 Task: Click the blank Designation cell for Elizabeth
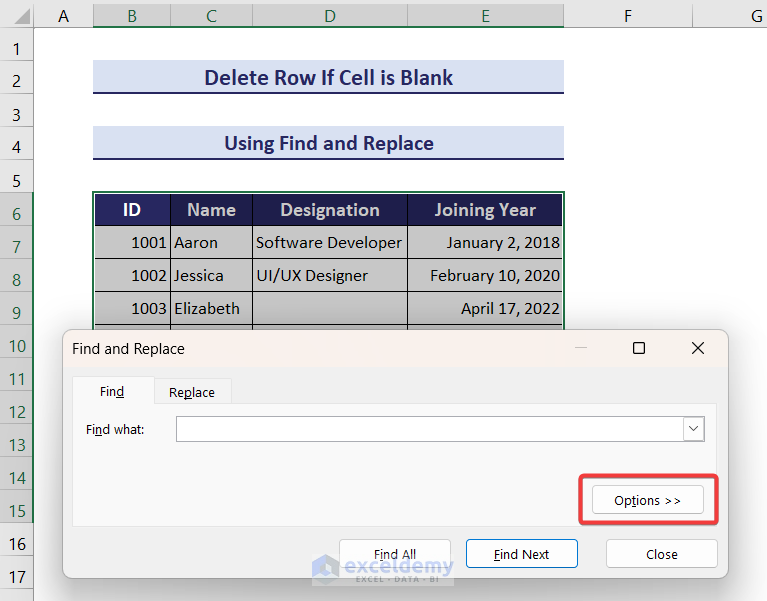(330, 308)
